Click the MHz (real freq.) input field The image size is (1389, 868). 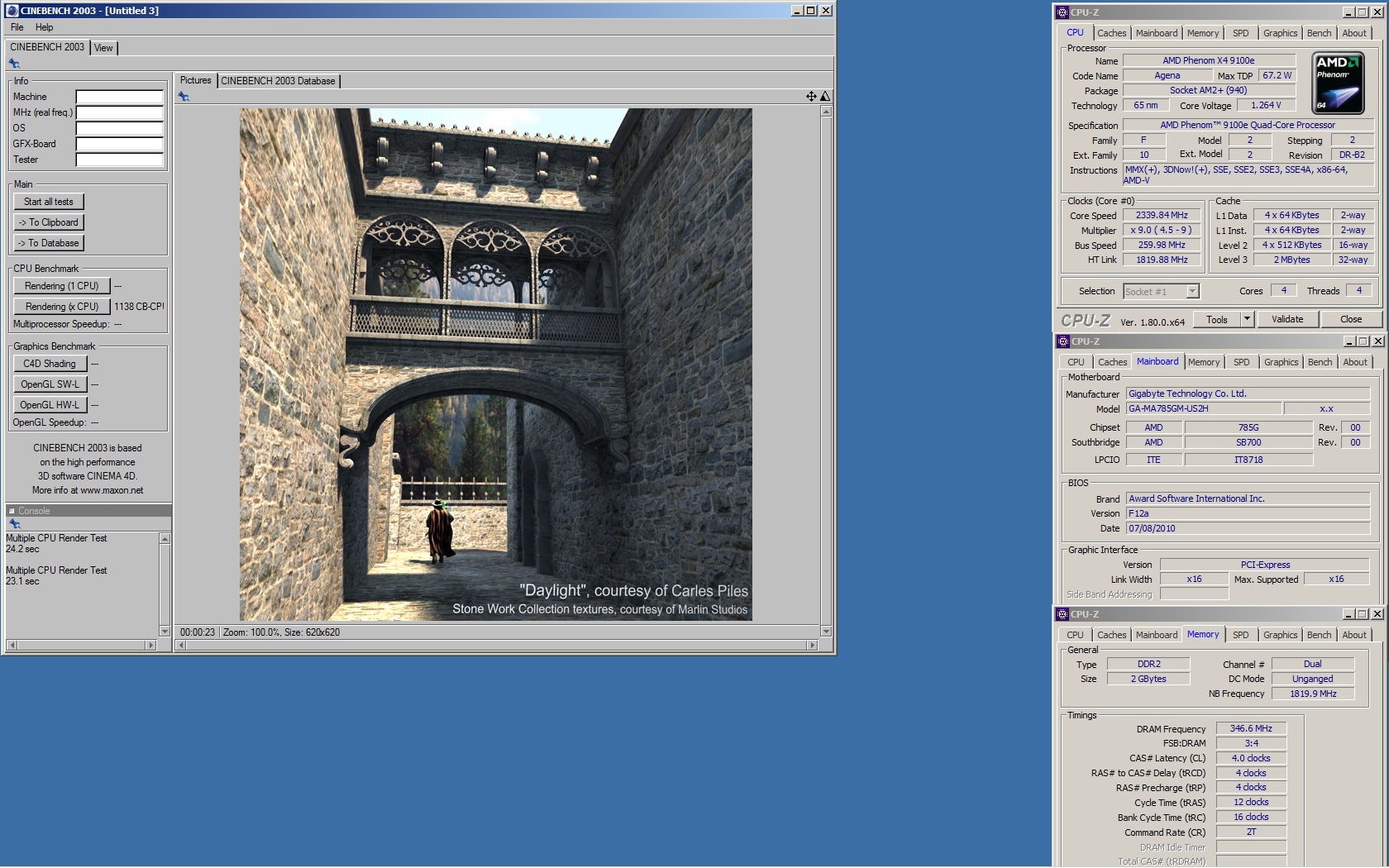point(120,112)
